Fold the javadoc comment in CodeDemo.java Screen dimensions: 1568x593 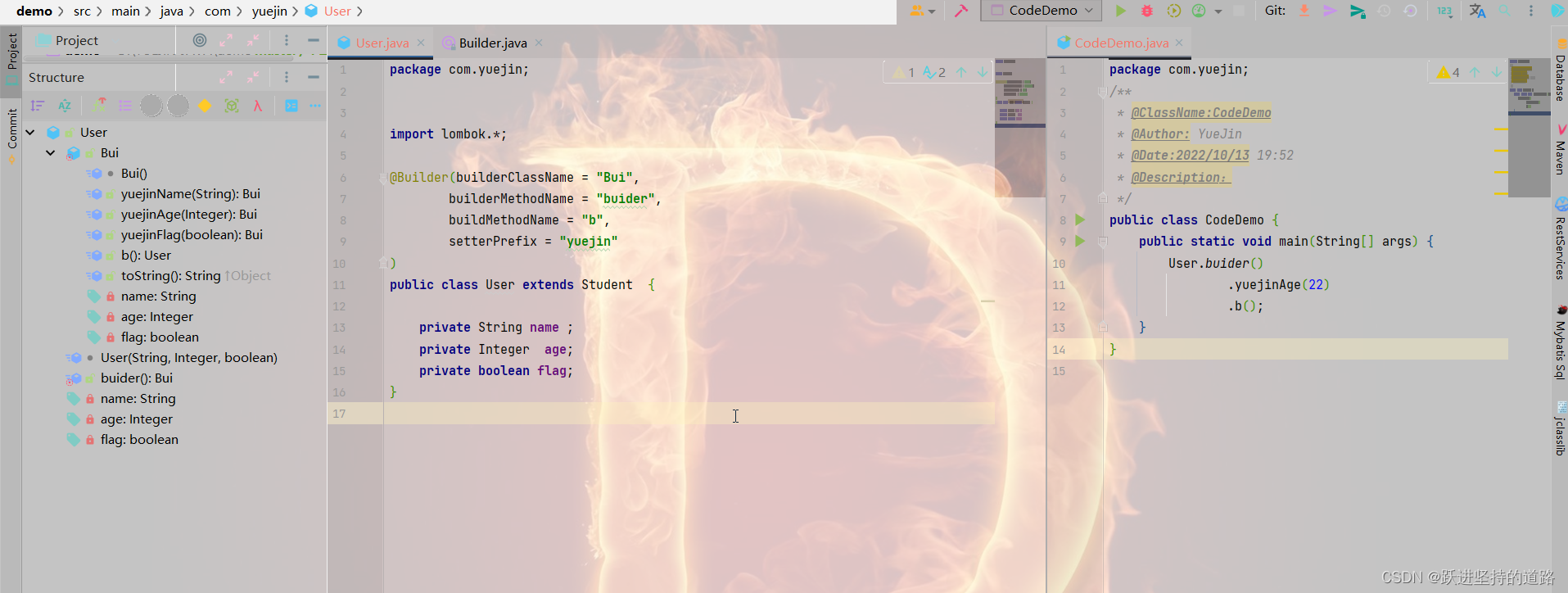(x=1102, y=92)
